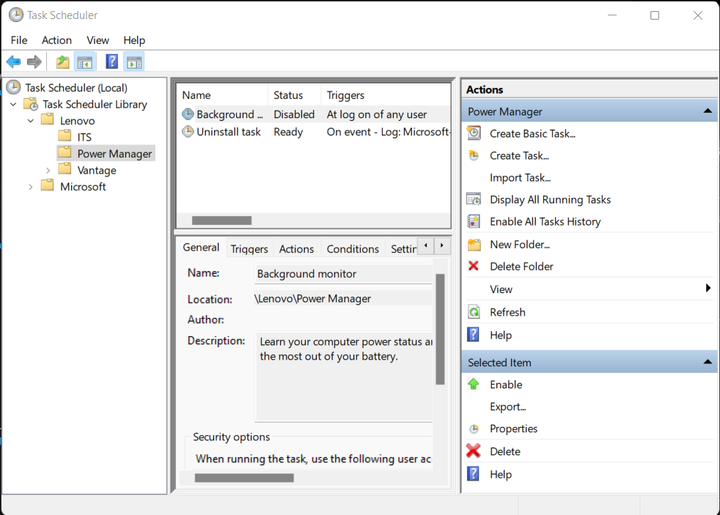Click the Description text box

click(x=343, y=377)
